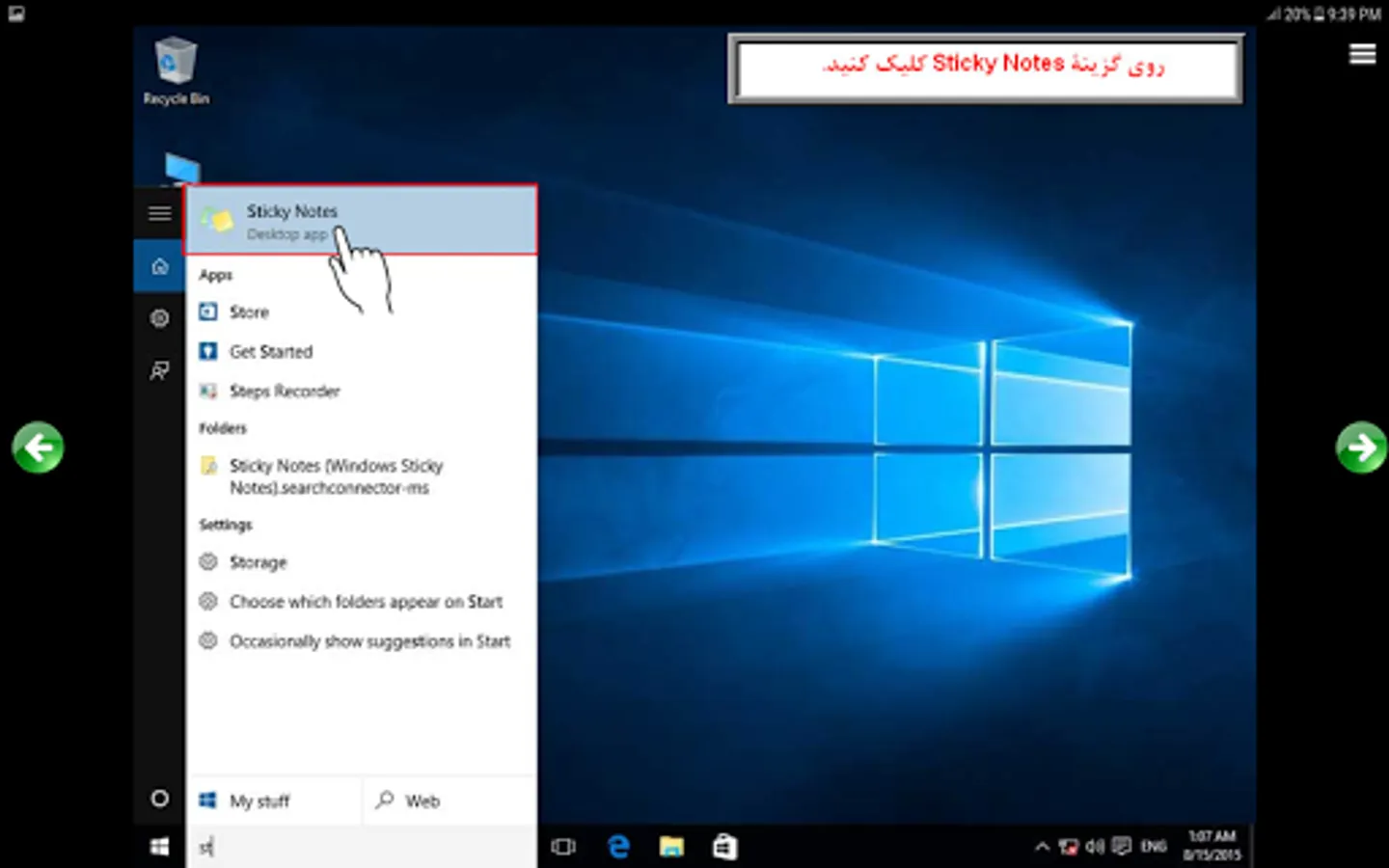
Task: Click the 'Apps' section heading
Action: pyautogui.click(x=216, y=275)
